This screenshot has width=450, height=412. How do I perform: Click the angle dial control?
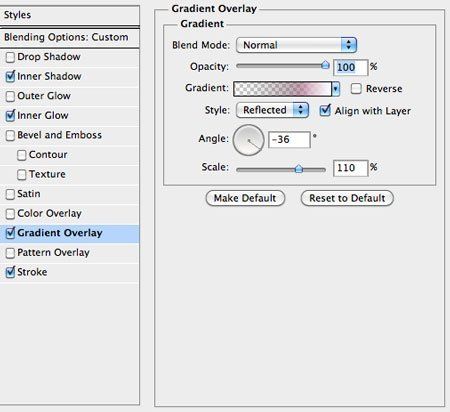248,140
